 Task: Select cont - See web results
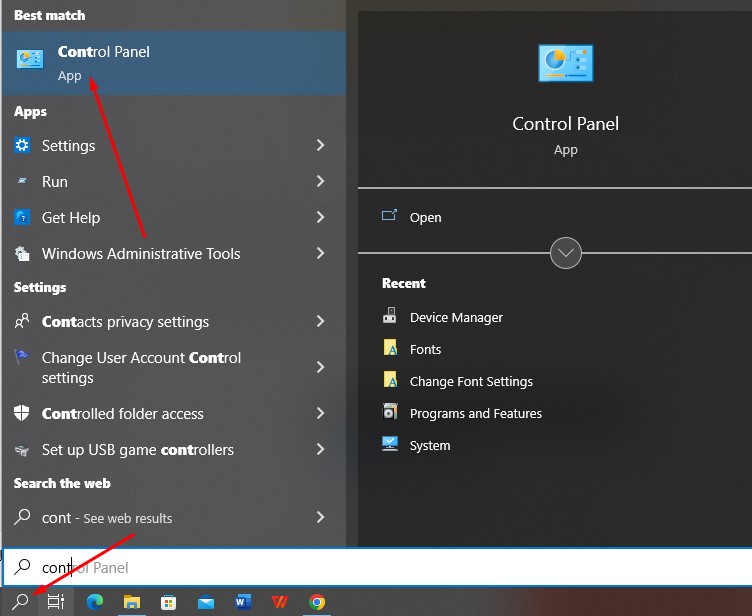tap(174, 517)
